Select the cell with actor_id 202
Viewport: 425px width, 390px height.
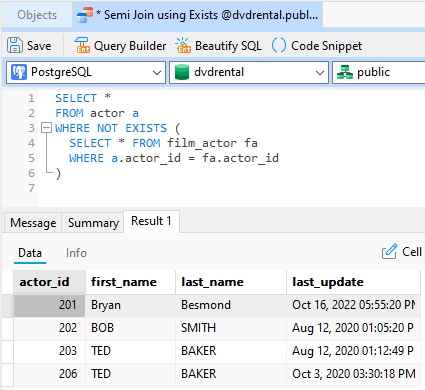pyautogui.click(x=49, y=328)
